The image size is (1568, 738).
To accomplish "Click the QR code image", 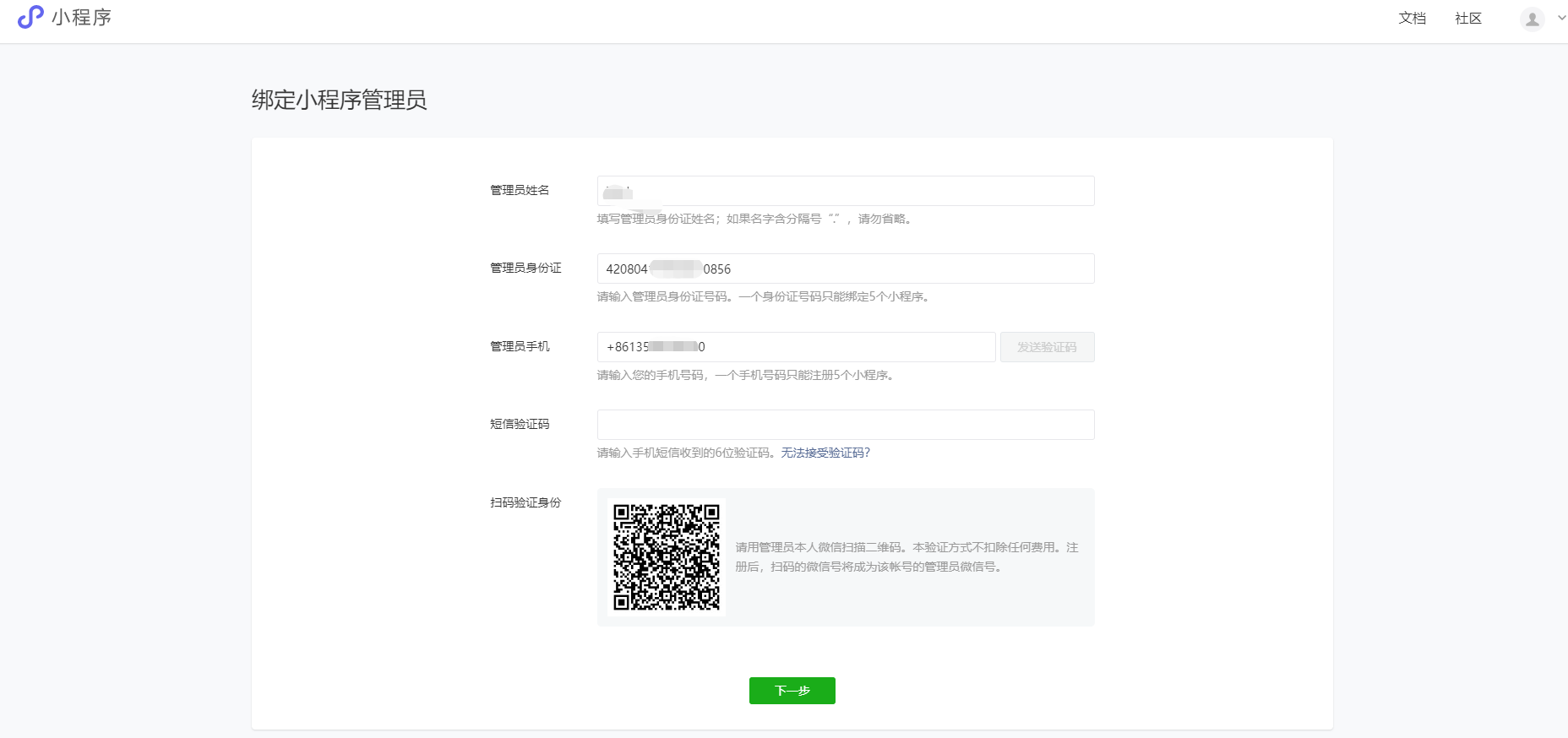I will pyautogui.click(x=667, y=557).
